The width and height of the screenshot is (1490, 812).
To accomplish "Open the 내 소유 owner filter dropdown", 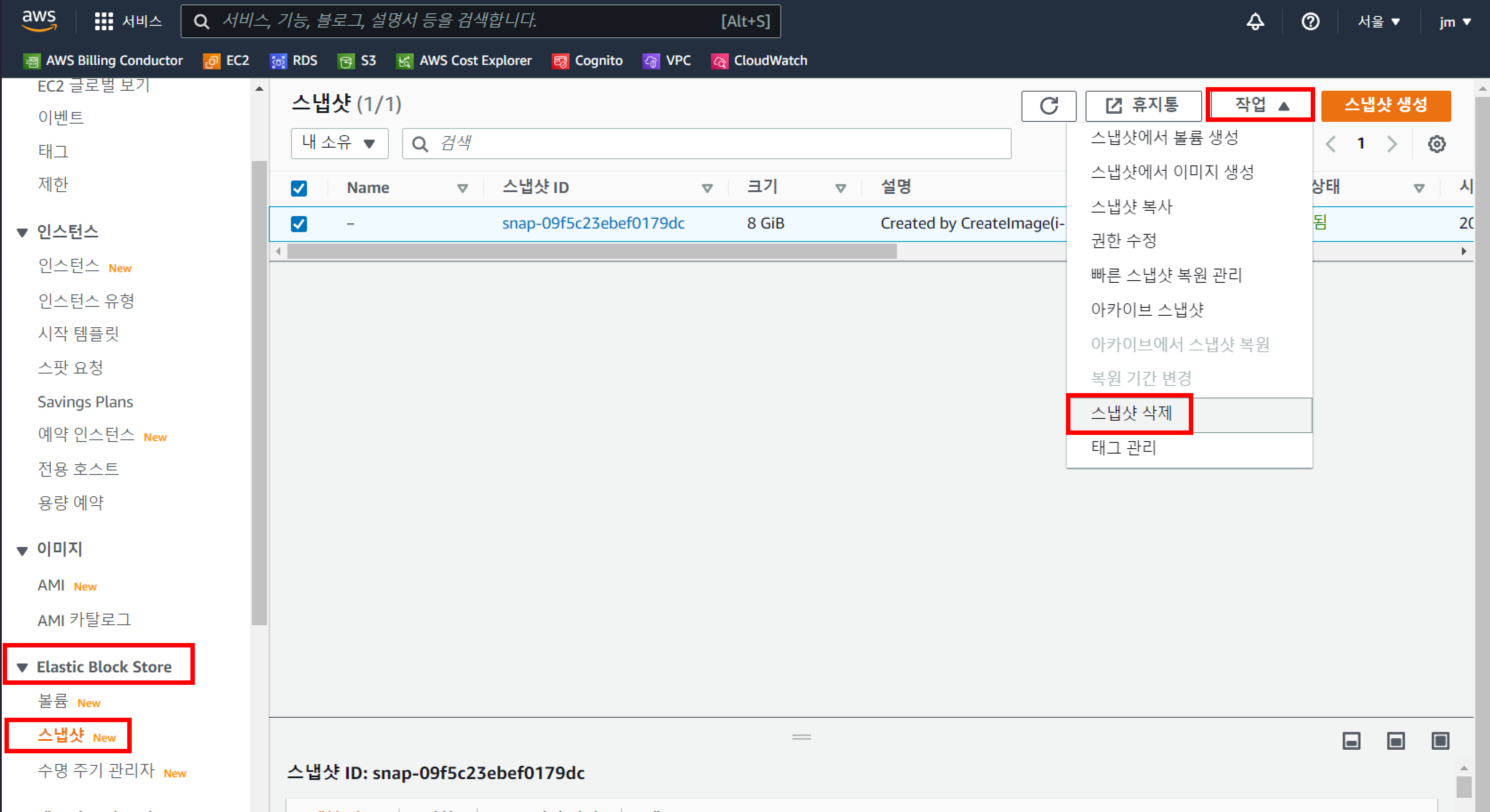I will pyautogui.click(x=339, y=143).
